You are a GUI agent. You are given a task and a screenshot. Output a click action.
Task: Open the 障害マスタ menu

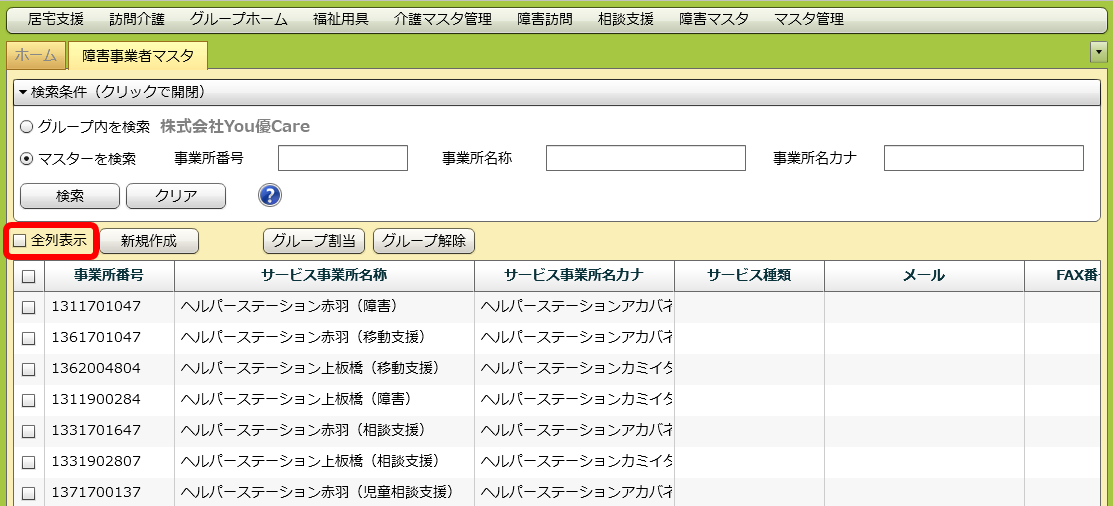(713, 19)
